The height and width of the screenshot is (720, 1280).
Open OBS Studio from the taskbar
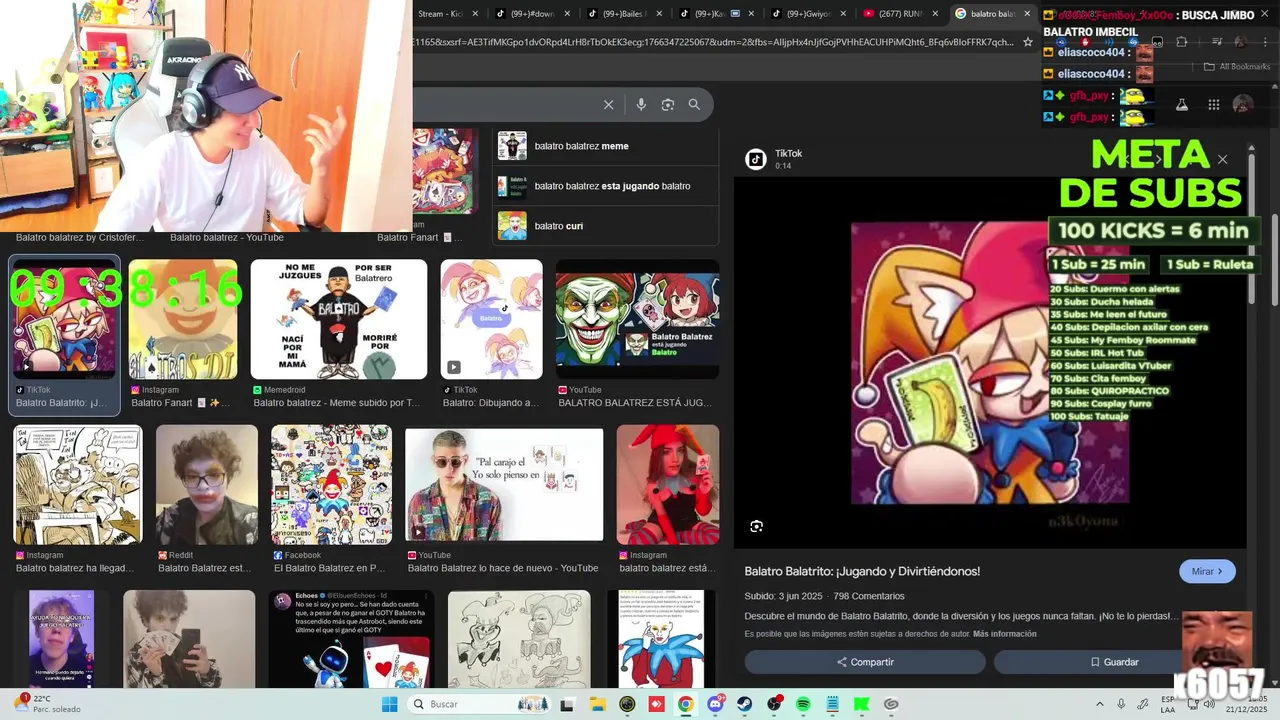[x=774, y=704]
